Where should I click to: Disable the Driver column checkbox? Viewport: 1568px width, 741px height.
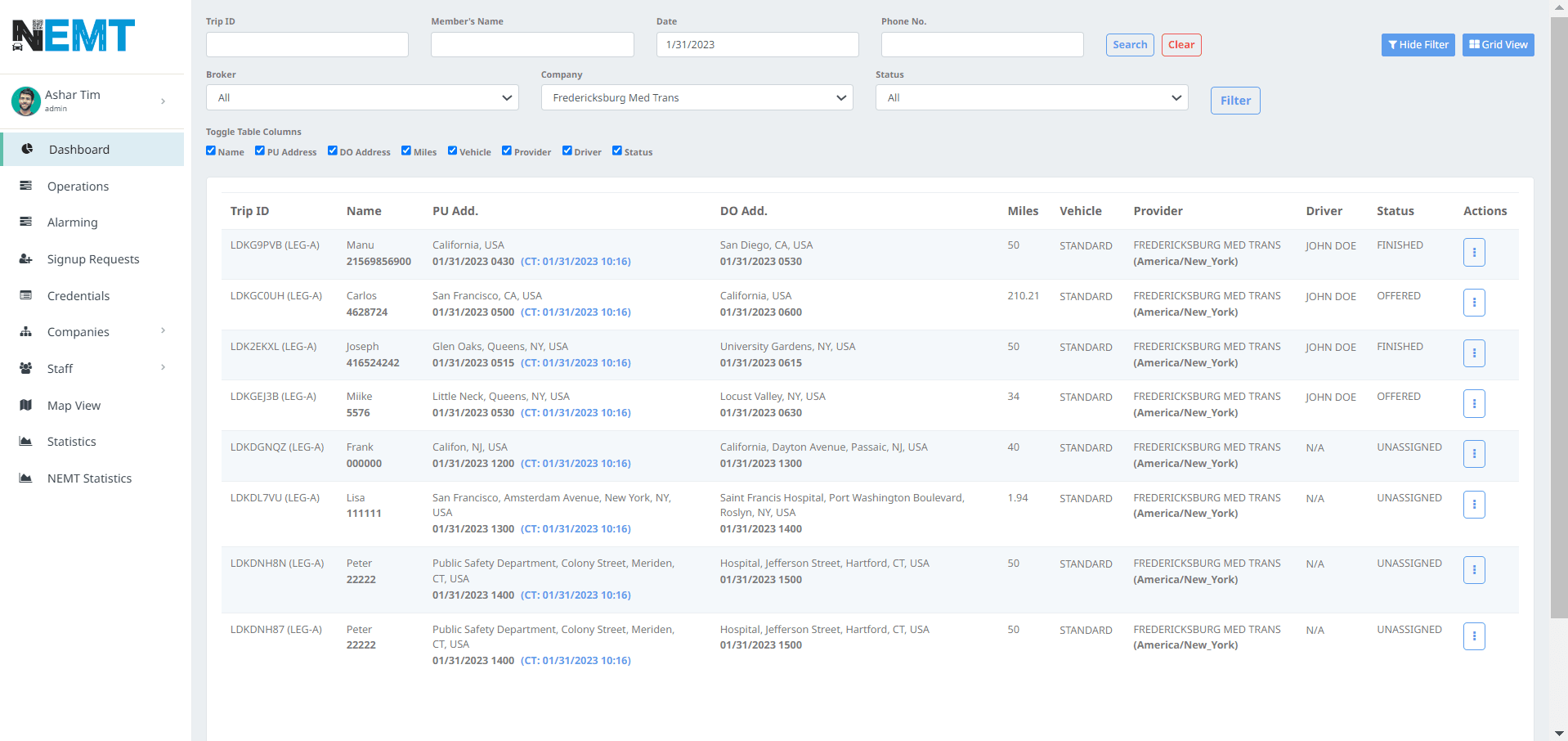pyautogui.click(x=566, y=150)
